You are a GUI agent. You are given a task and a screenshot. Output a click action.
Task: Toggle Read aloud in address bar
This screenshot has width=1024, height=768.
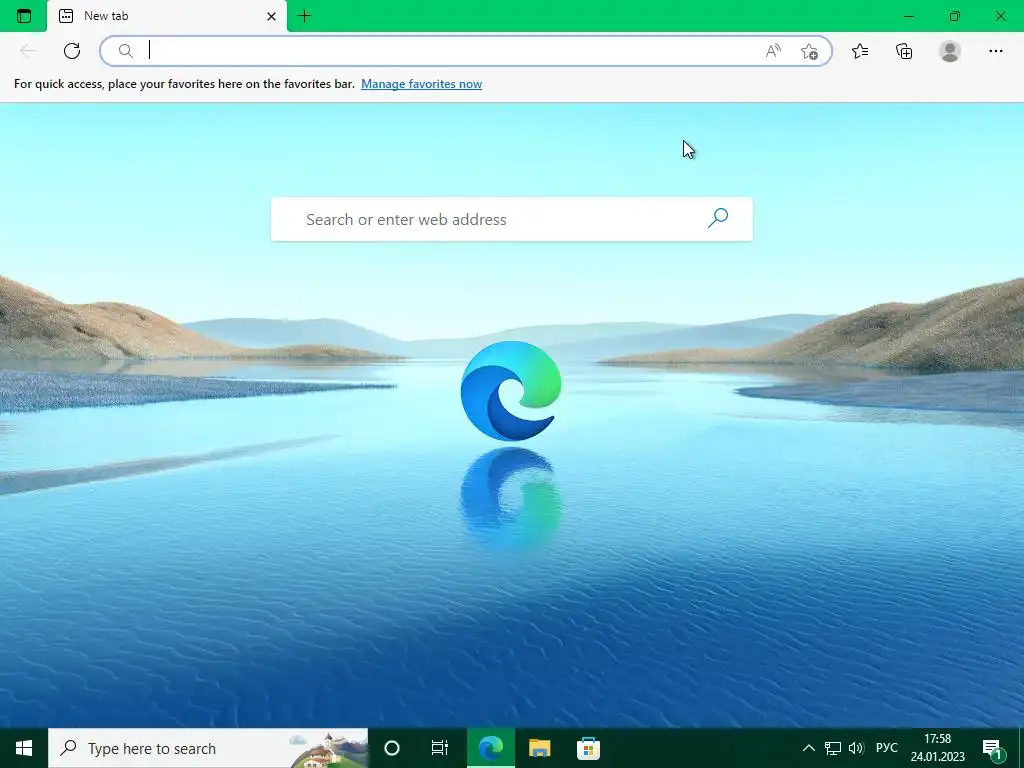coord(773,51)
